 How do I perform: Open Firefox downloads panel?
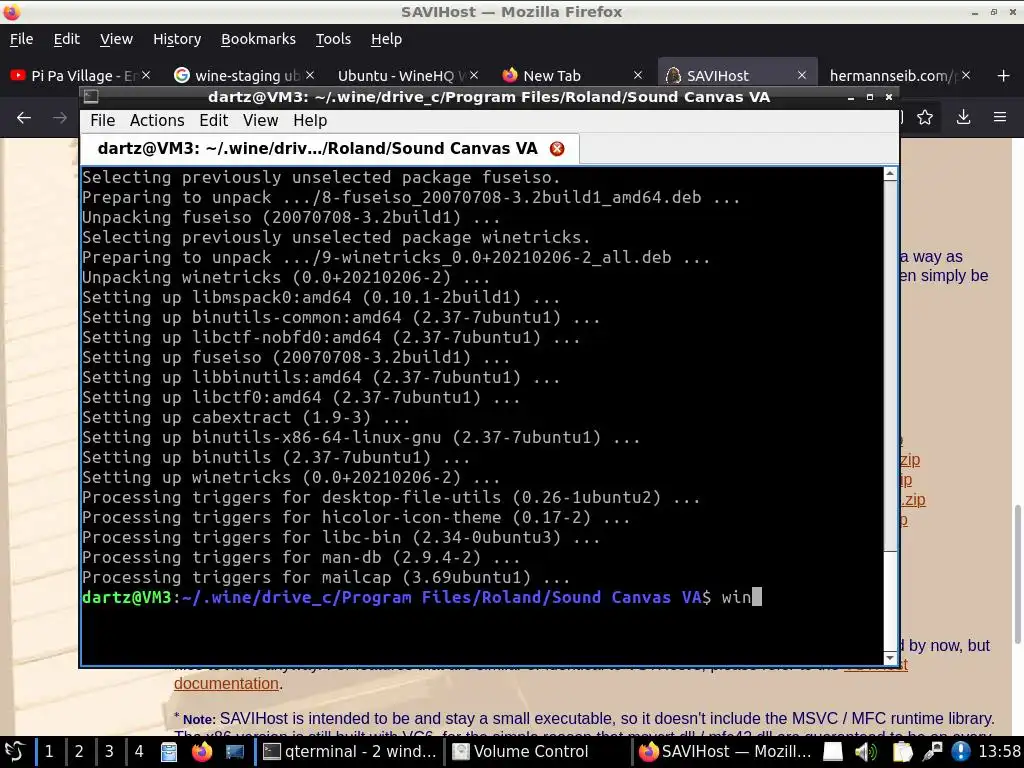click(x=963, y=118)
